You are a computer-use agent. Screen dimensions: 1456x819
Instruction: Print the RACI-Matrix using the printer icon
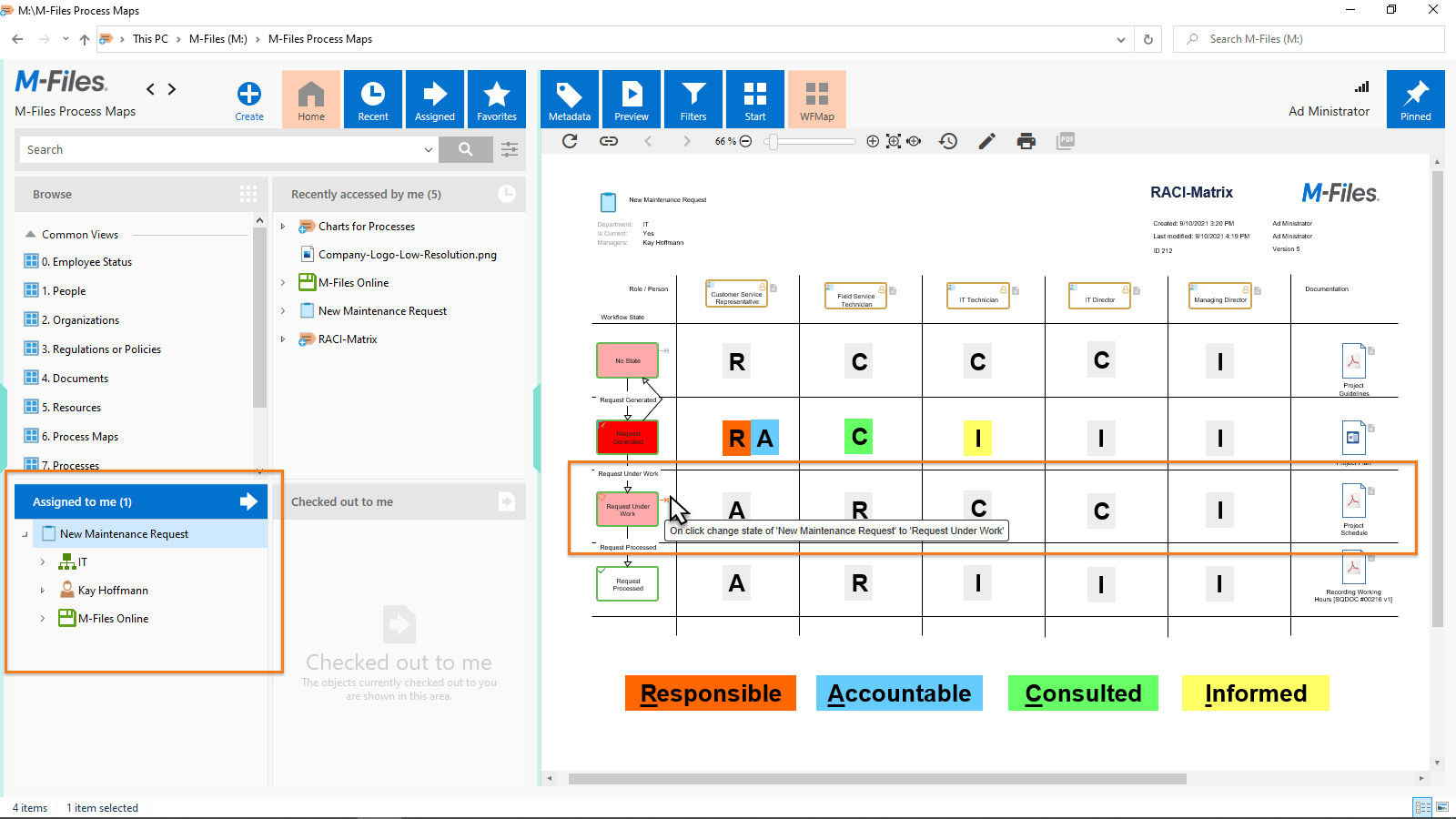click(1026, 141)
